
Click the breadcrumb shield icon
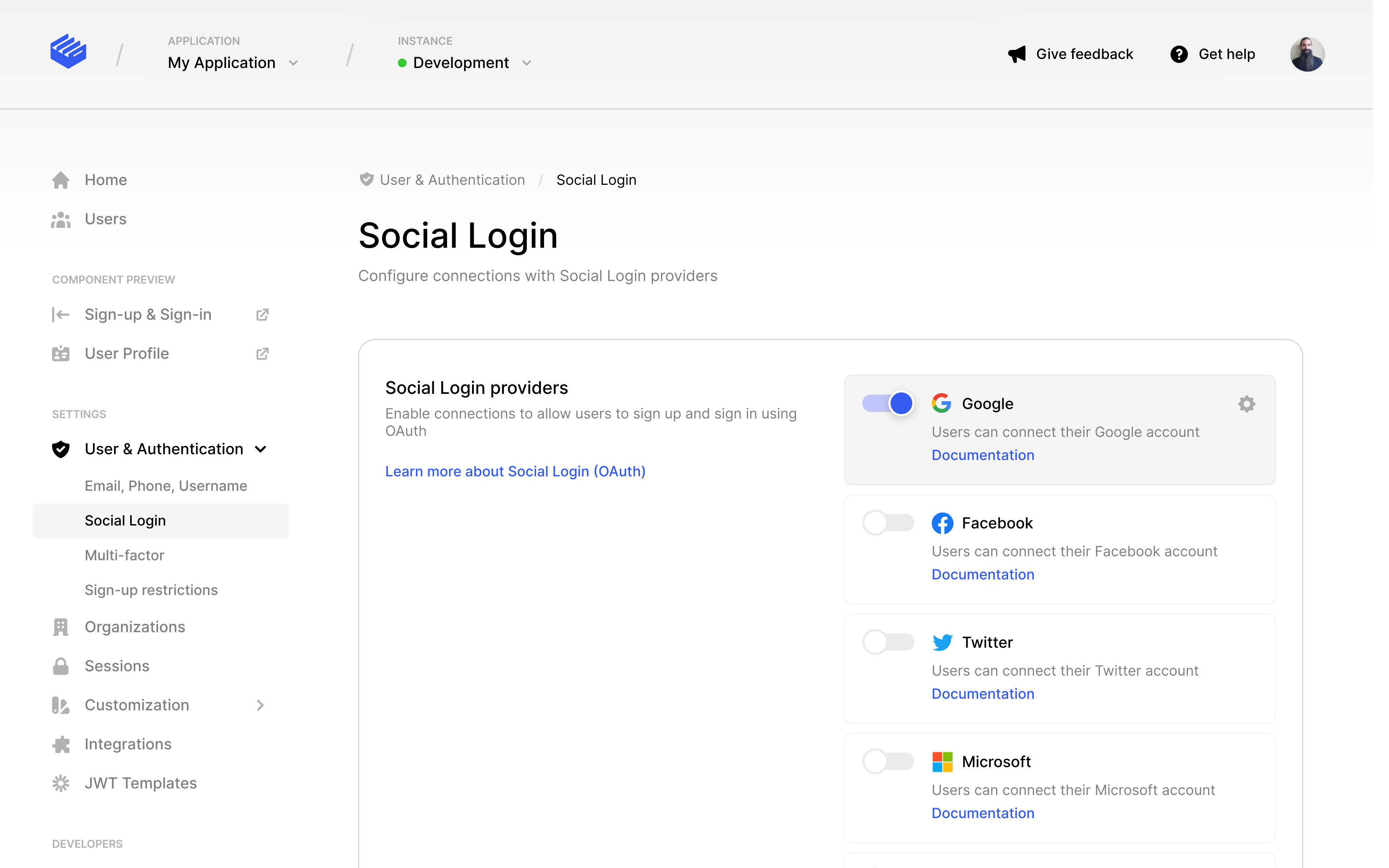(366, 180)
